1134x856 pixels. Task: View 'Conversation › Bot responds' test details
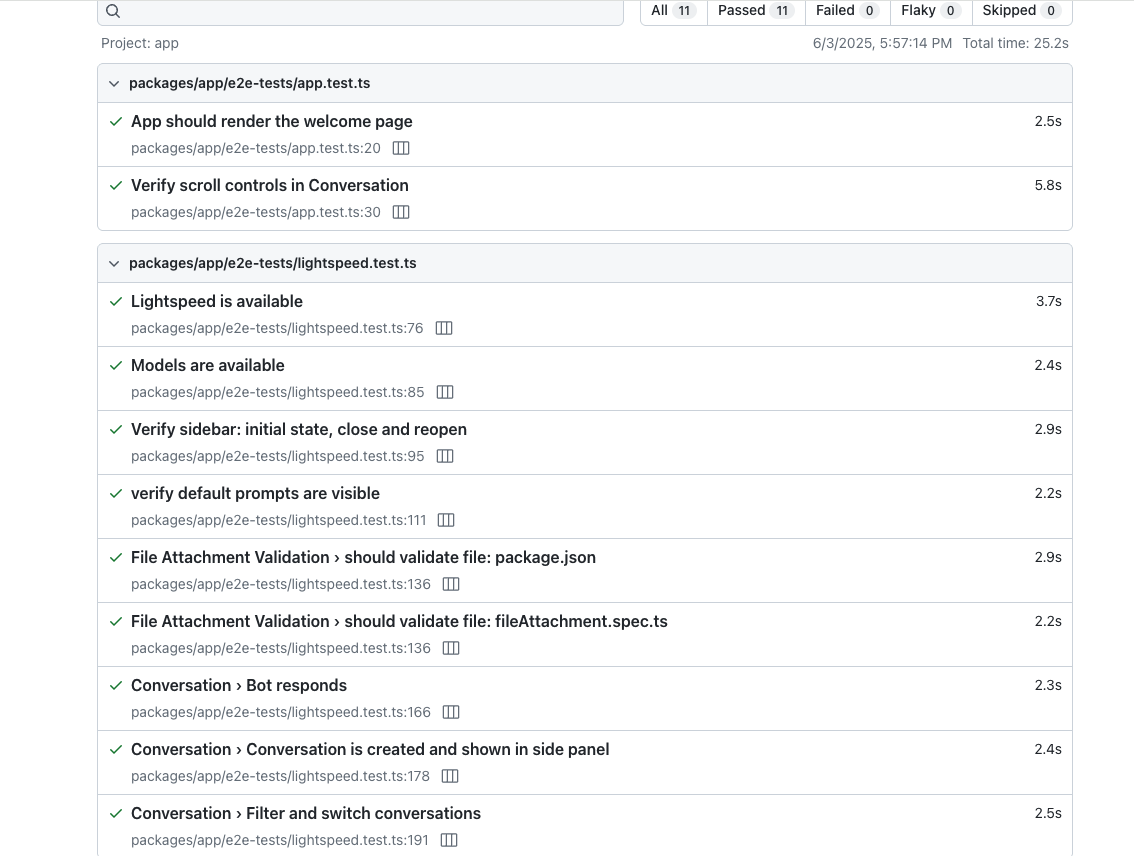239,685
